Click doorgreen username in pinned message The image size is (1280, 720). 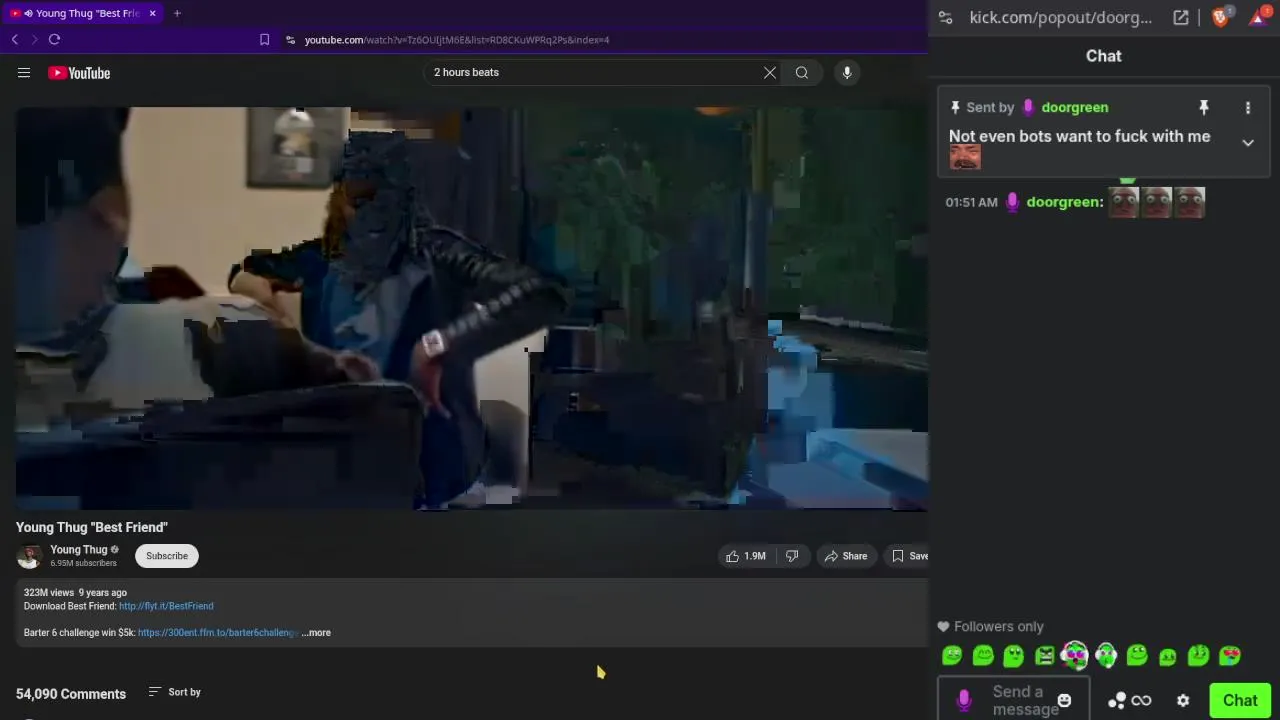[x=1075, y=107]
